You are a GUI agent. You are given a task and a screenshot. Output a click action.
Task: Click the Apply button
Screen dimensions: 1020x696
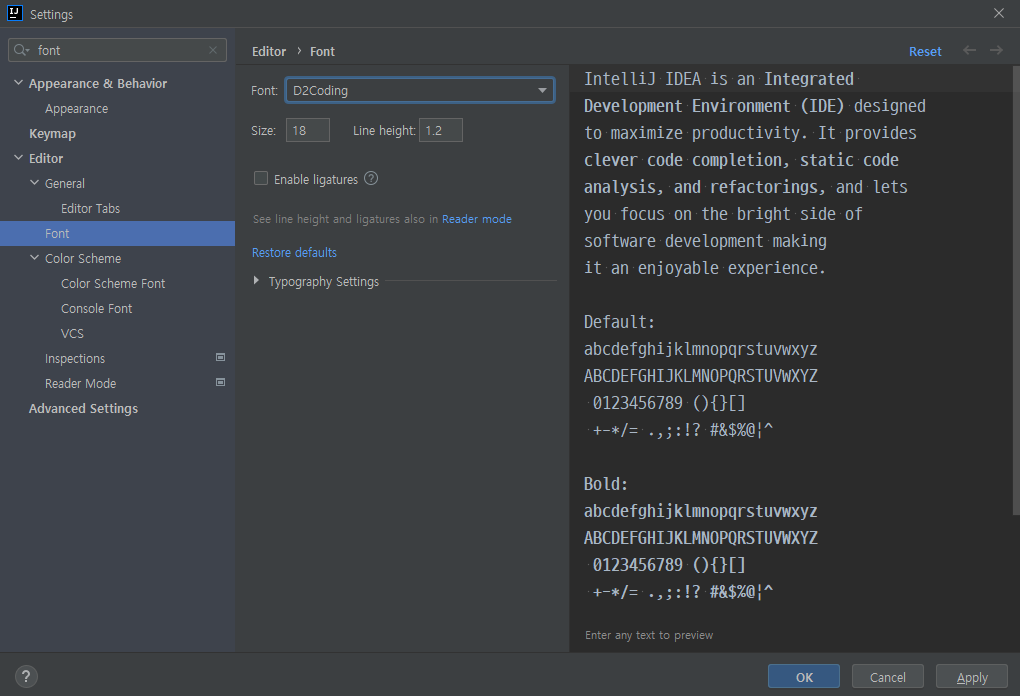(971, 676)
